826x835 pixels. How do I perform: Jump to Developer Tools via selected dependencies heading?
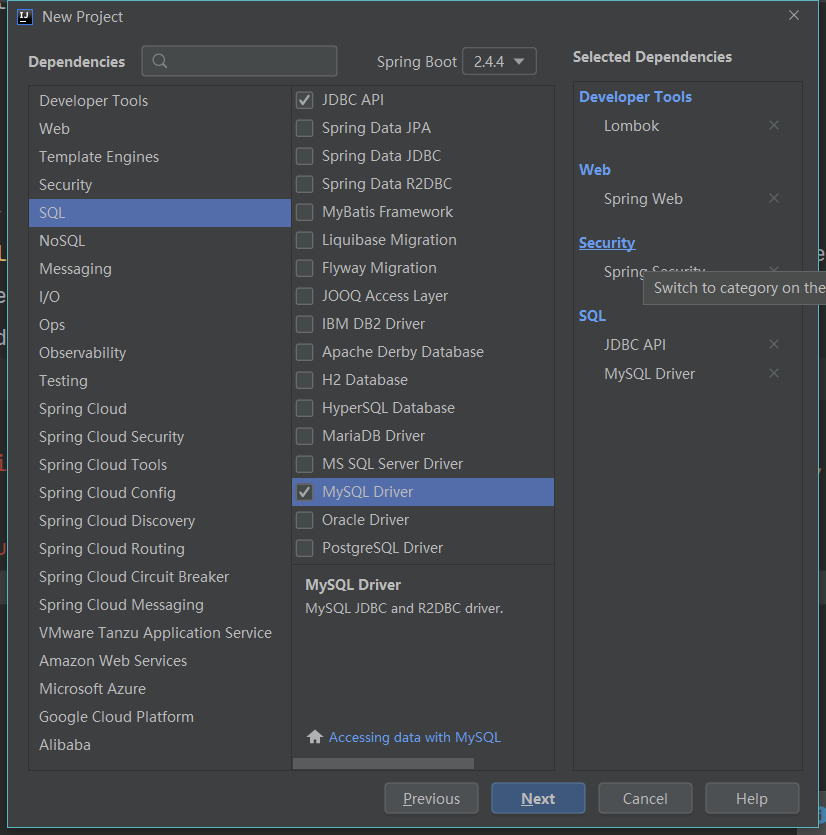(x=635, y=97)
